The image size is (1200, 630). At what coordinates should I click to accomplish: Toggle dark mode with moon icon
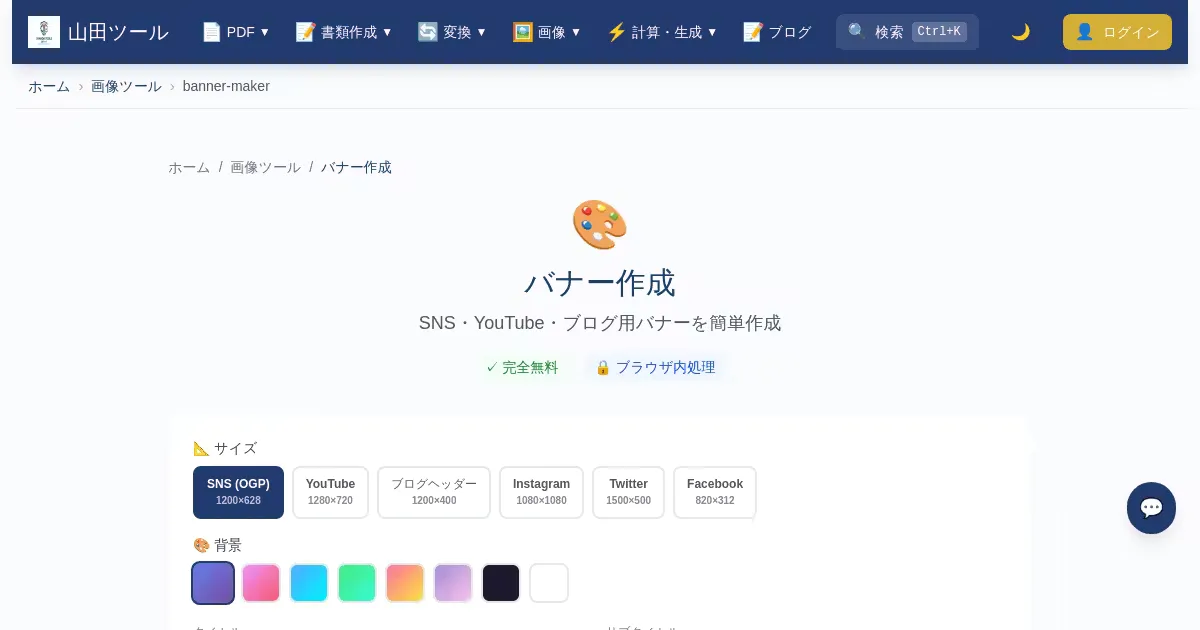tap(1020, 32)
